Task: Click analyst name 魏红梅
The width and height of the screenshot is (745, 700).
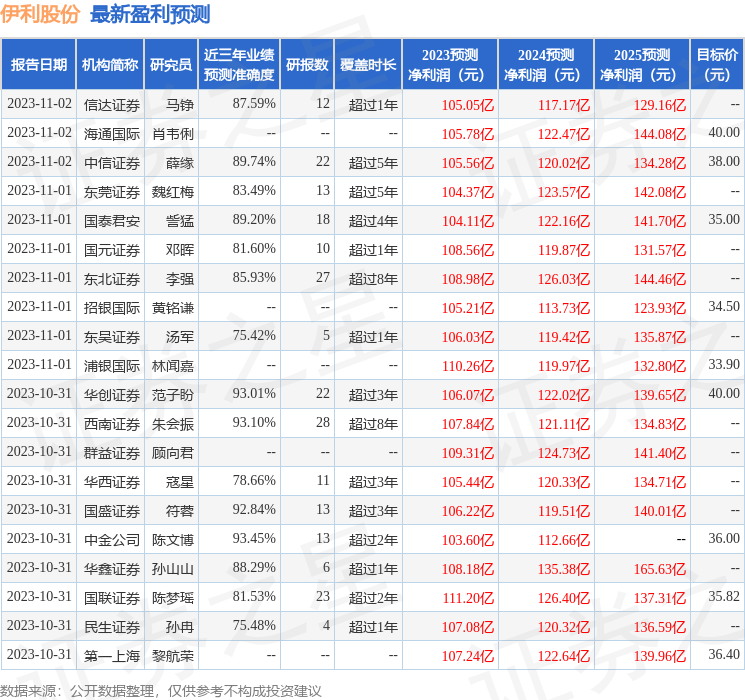Action: [173, 192]
